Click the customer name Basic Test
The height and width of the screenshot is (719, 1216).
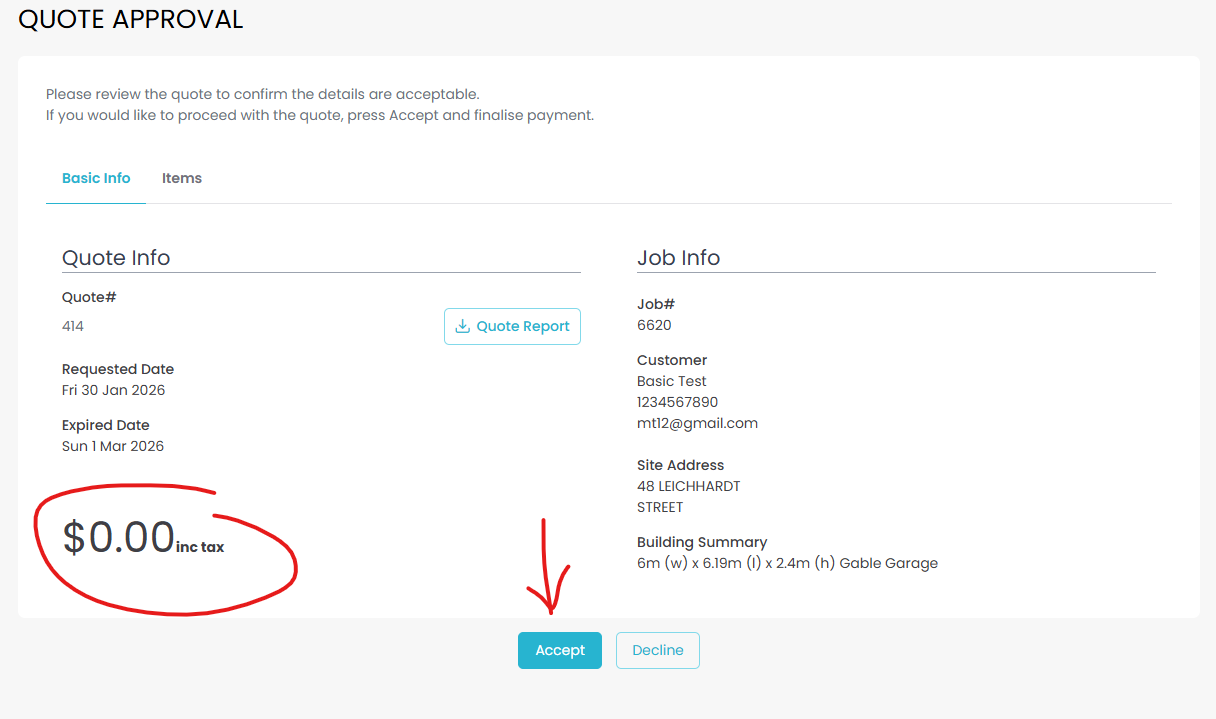672,381
